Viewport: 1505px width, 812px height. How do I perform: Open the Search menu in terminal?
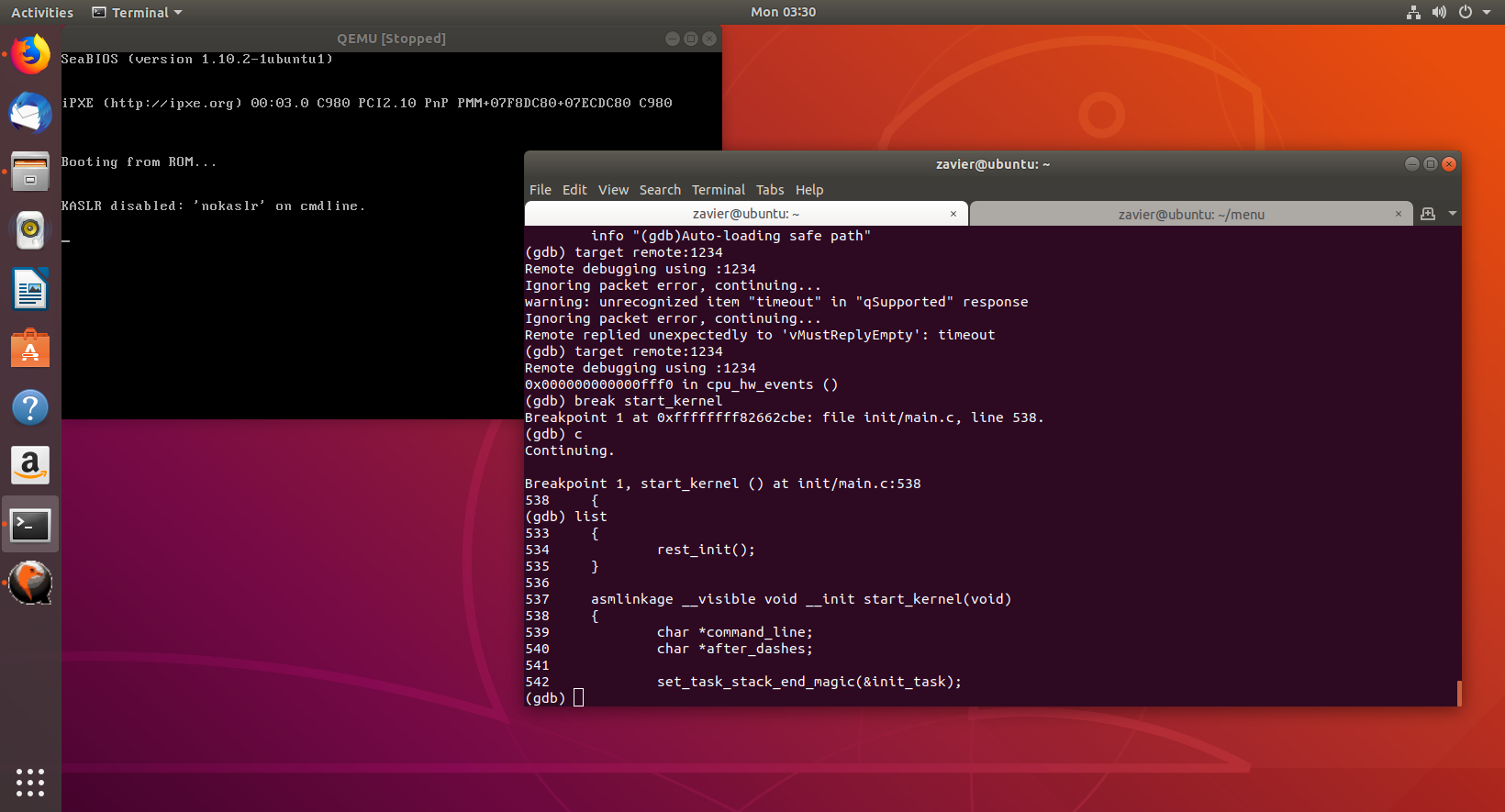(x=660, y=190)
